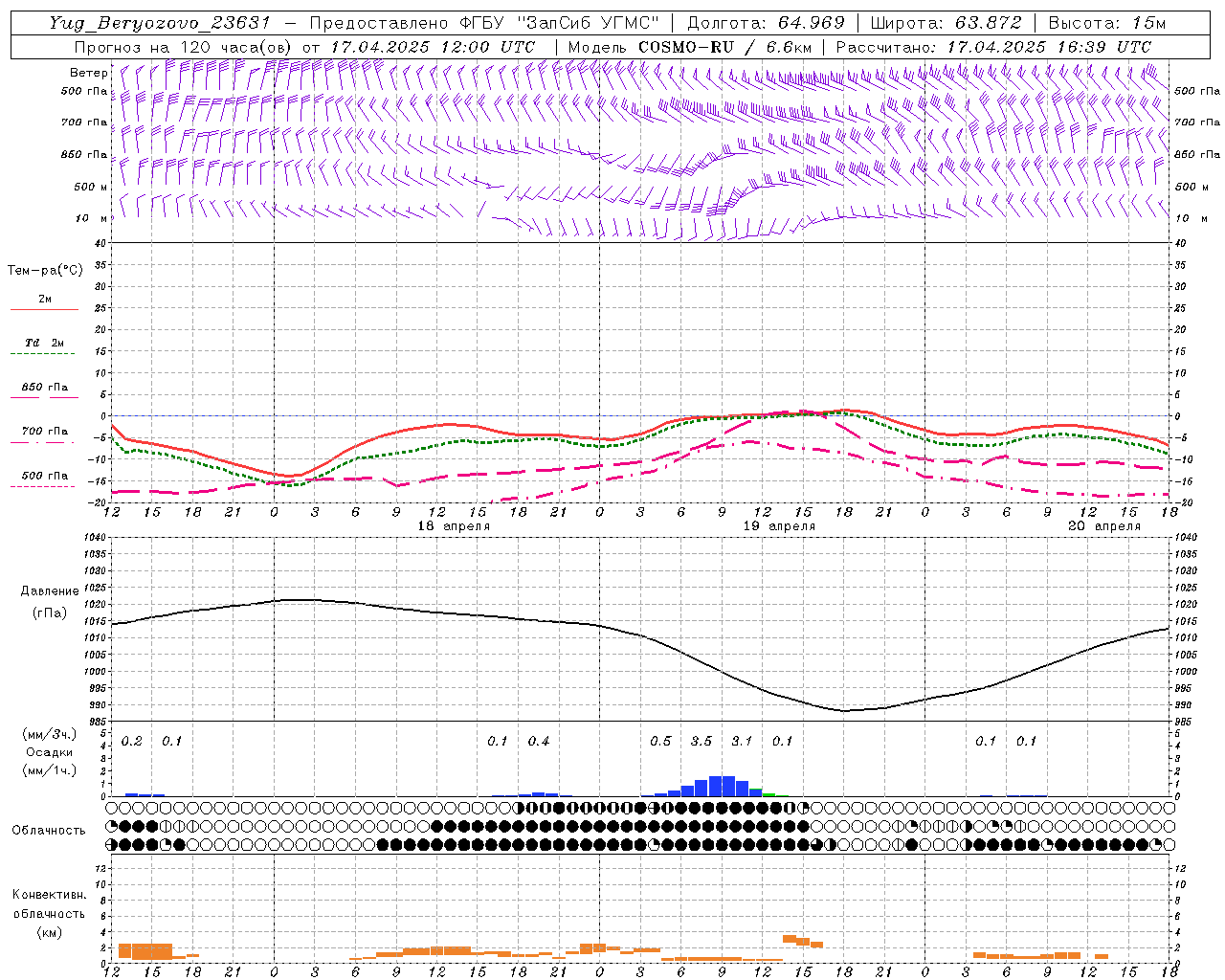Select the Давление pressure panel label
The image size is (1225, 980).
click(50, 591)
